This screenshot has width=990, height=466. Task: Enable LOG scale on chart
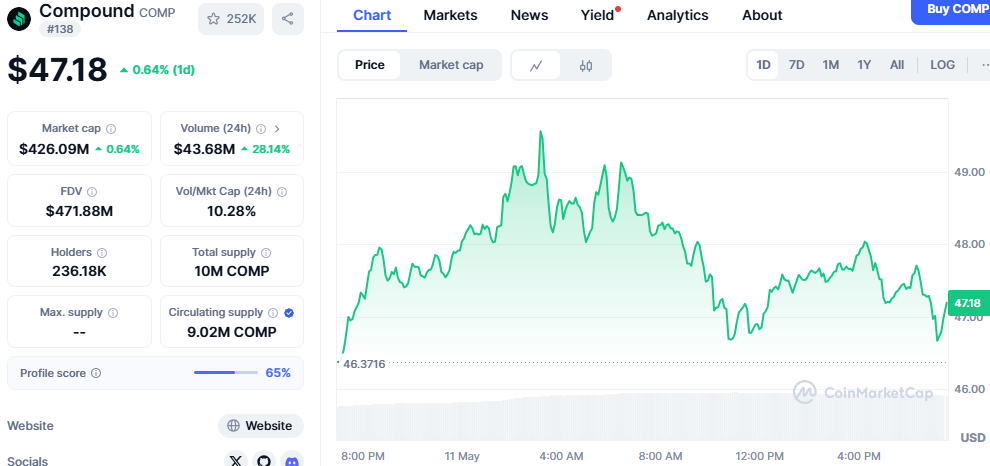tap(942, 65)
